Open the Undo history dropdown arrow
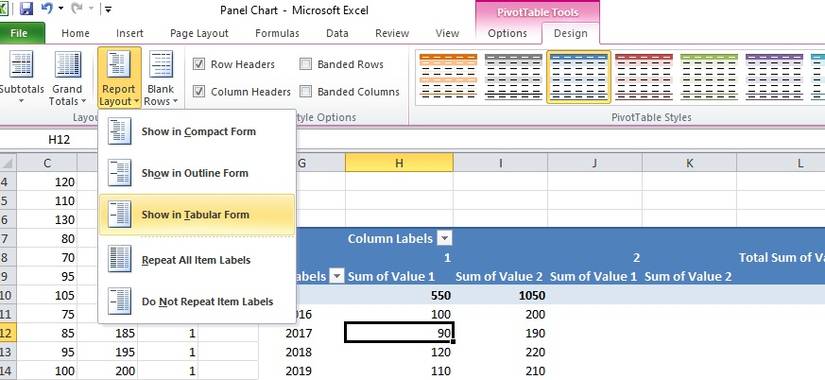825x380 pixels. [x=61, y=9]
